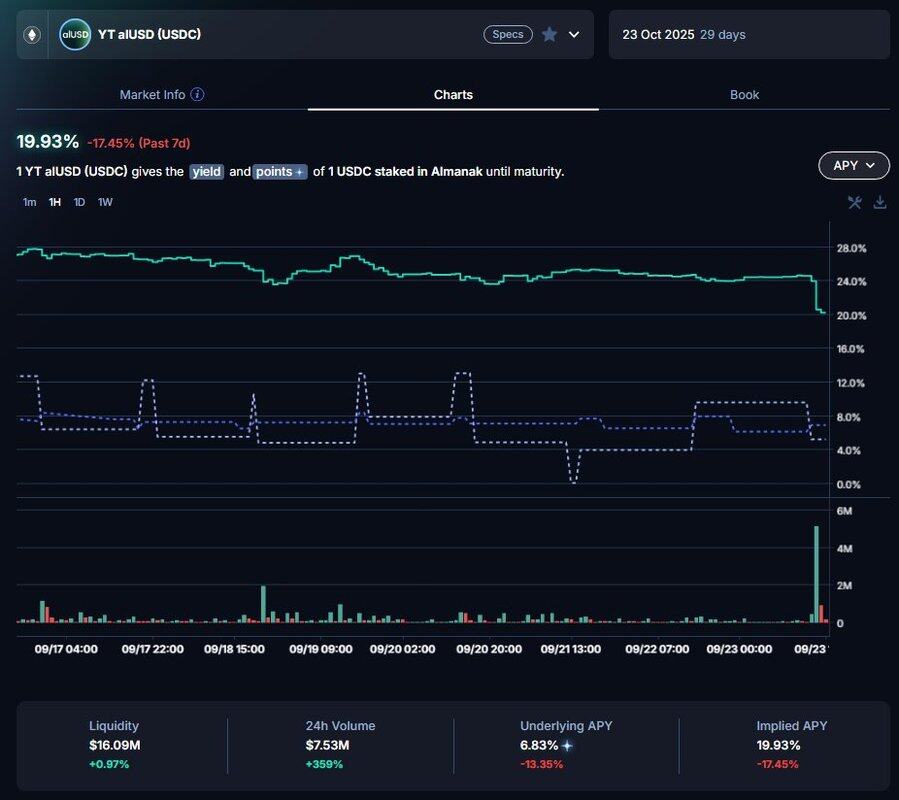This screenshot has height=800, width=899.
Task: Download chart data via download icon
Action: 880,202
